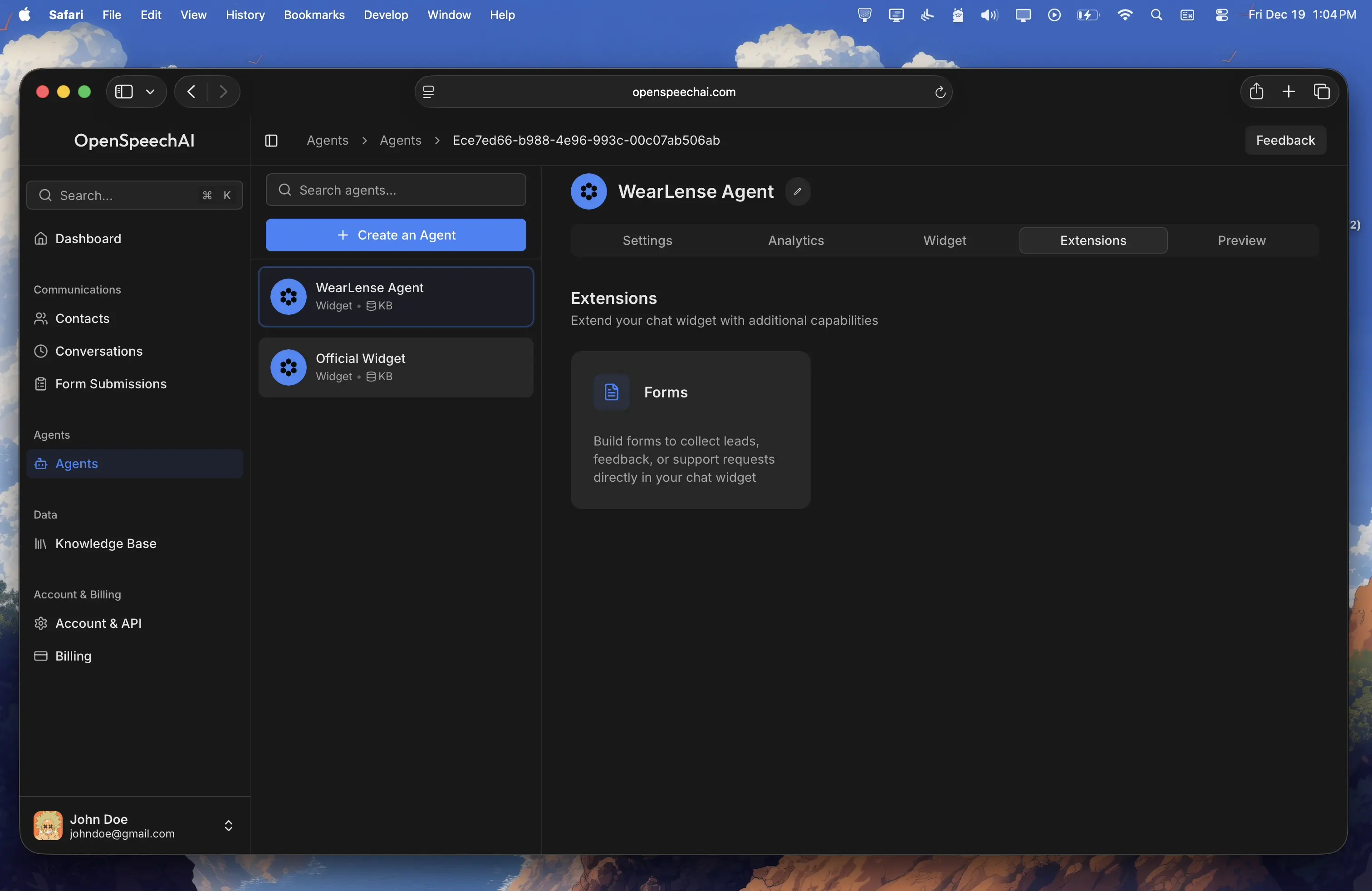Click the second Agents breadcrumb link
This screenshot has height=891, width=1372.
coord(401,141)
